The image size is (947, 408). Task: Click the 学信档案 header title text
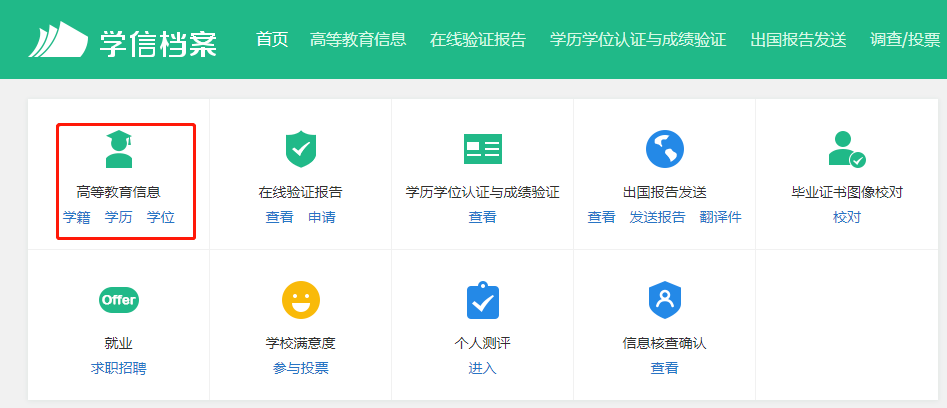pyautogui.click(x=158, y=42)
